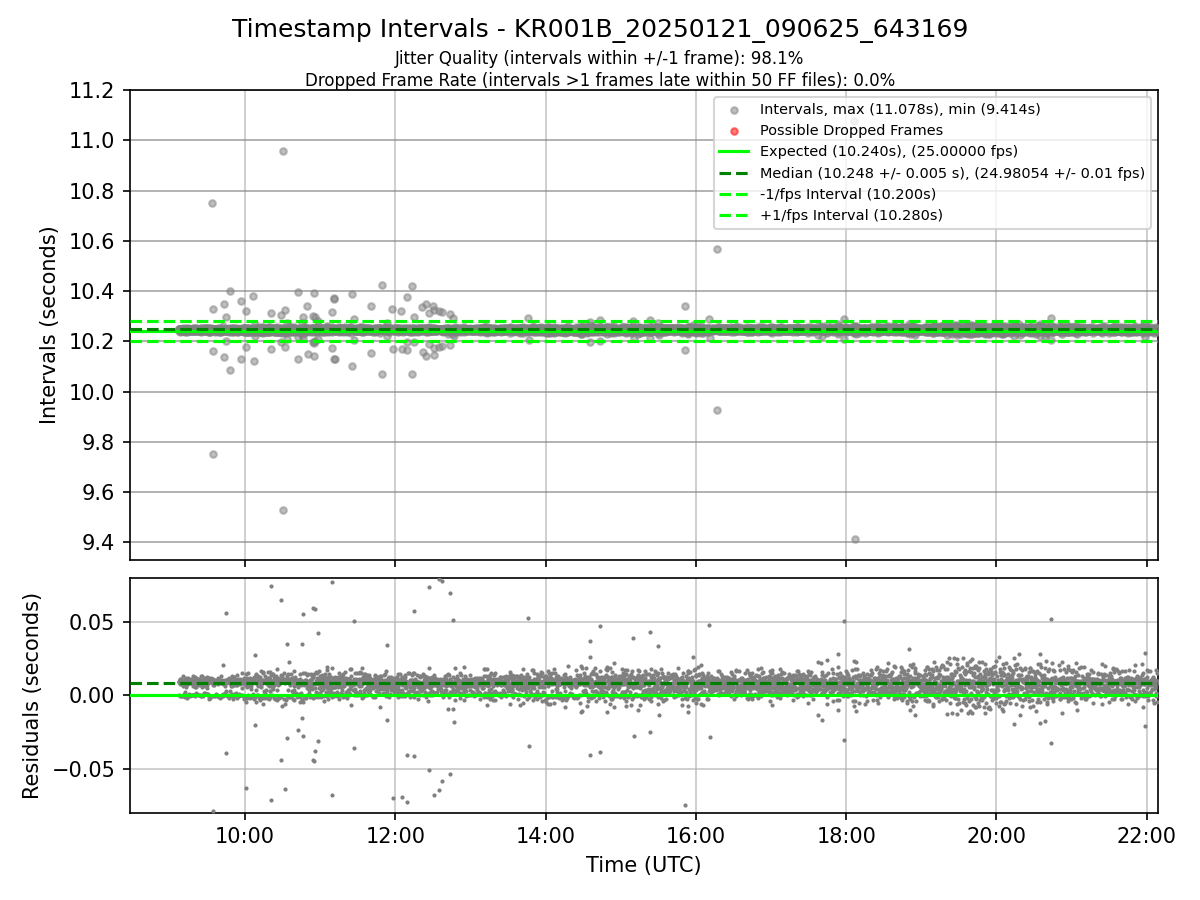Click the 'Residuals (seconds)' y-axis label
The height and width of the screenshot is (900, 1200).
32,696
